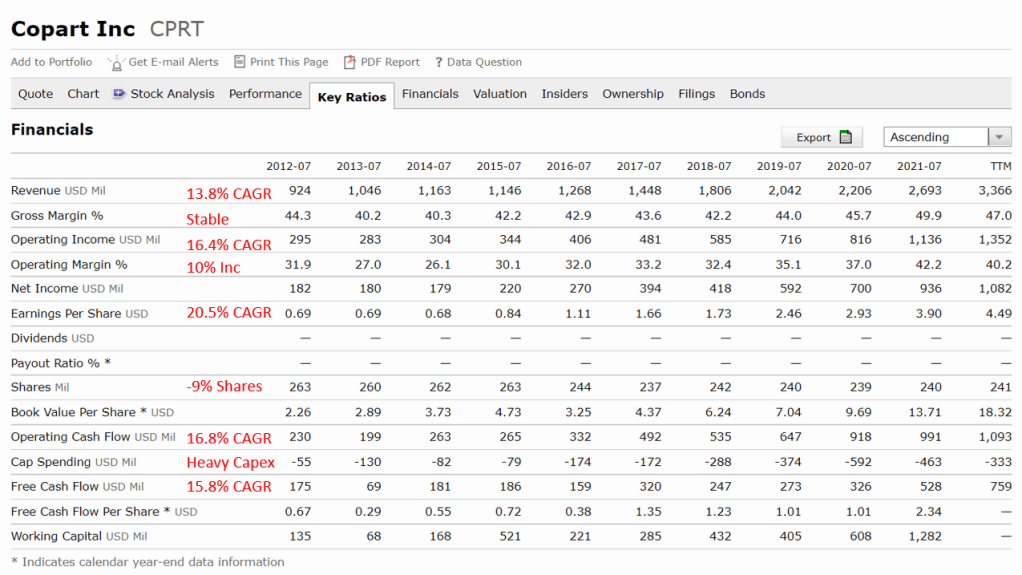Click the Revenue USD Mil row label
1022x575 pixels.
coord(58,191)
